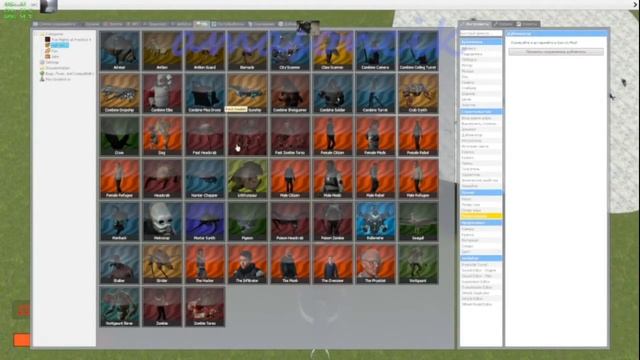The width and height of the screenshot is (640, 360).
Task: Spawn the Dog NPC
Action: coord(162,136)
